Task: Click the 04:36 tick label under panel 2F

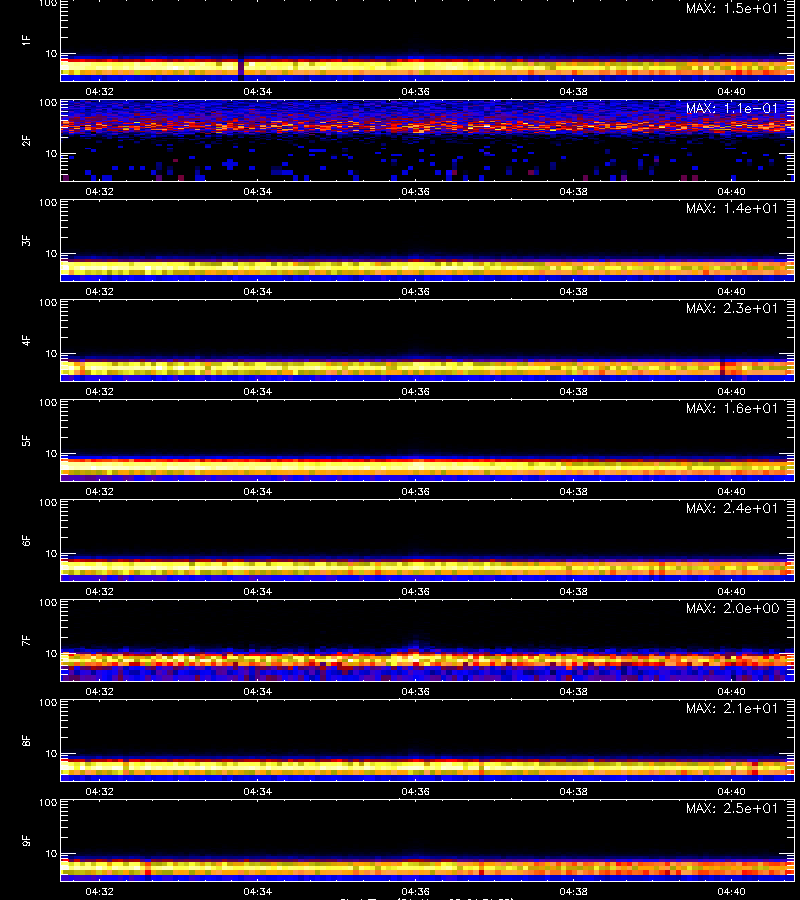Action: click(x=415, y=191)
